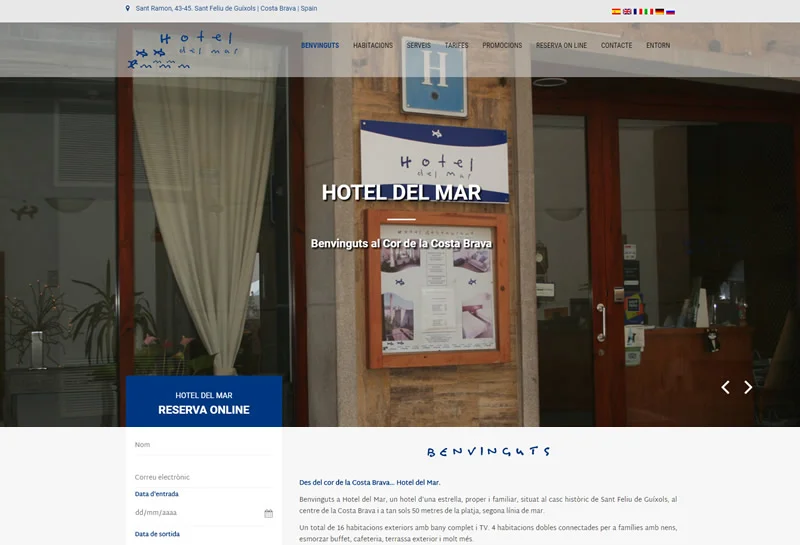Click the dd/mm/aaaa entry date field

(204, 513)
